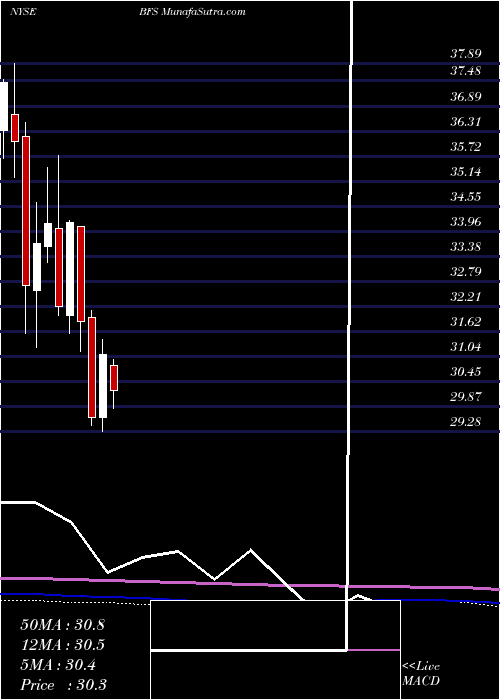This screenshot has height=700, width=500.
Task: Select the 31.62 price level label
Action: click(x=466, y=321)
